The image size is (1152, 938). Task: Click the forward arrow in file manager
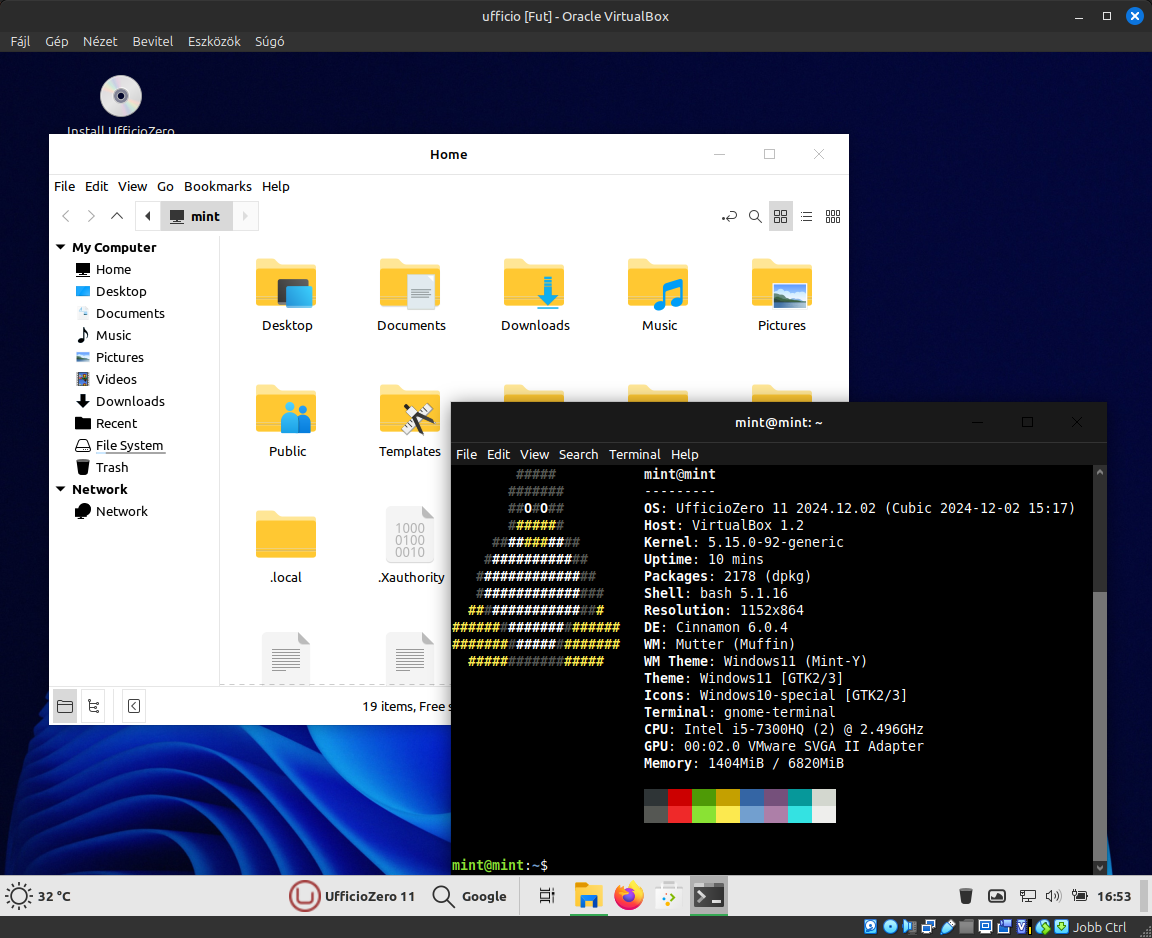click(x=91, y=216)
